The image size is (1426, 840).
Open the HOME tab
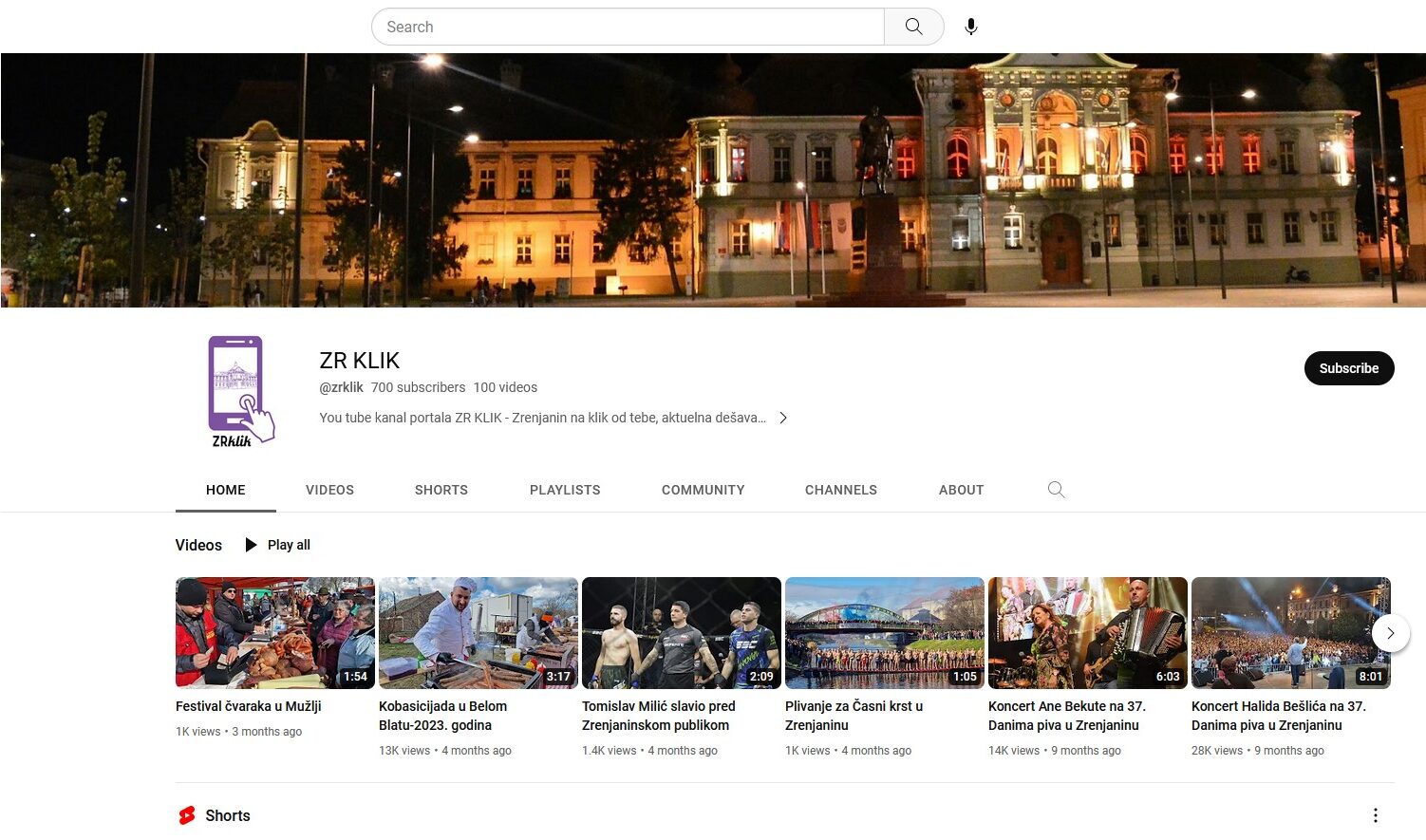[226, 490]
